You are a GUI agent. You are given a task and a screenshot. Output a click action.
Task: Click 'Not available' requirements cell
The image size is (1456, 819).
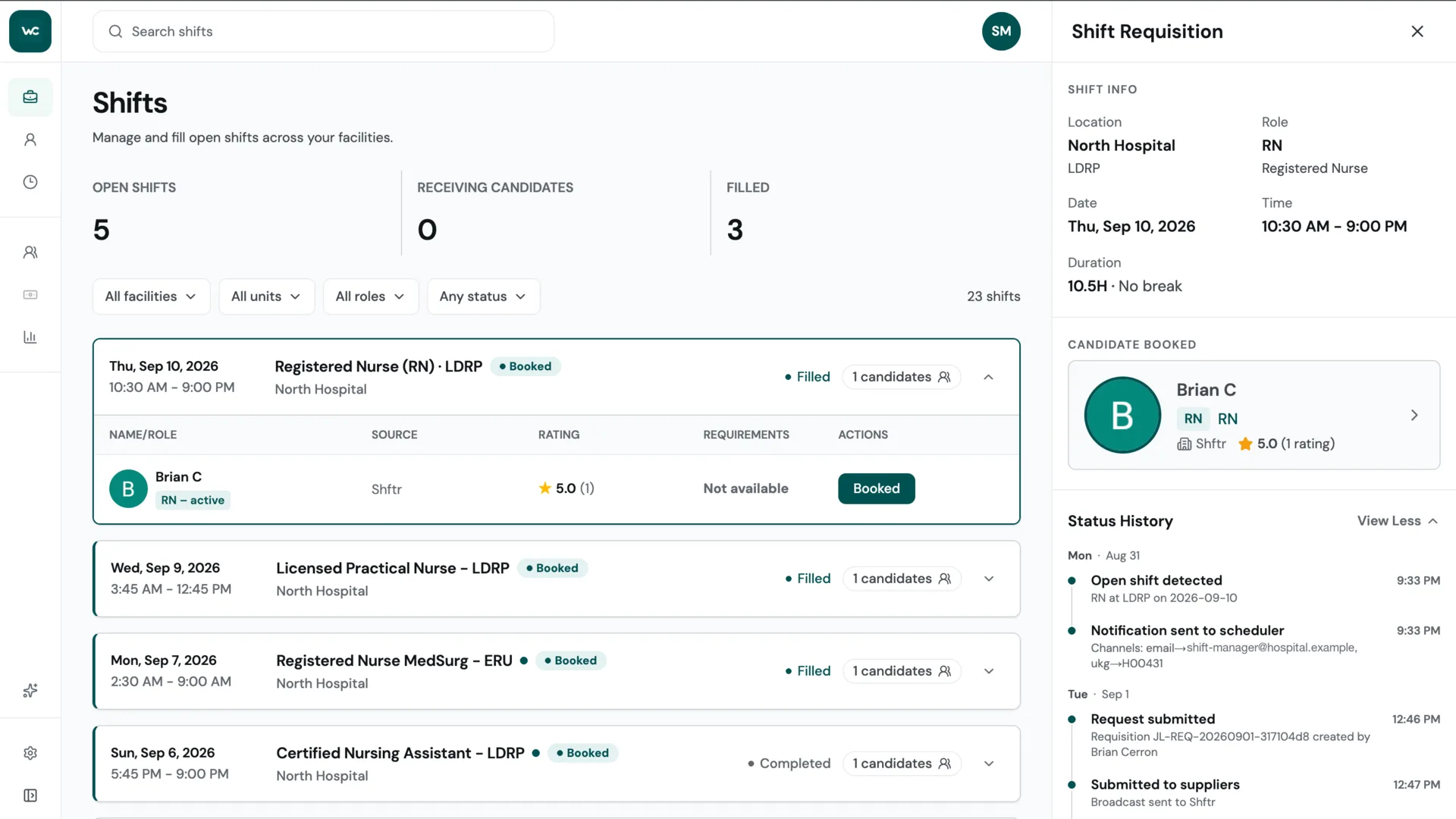tap(745, 489)
